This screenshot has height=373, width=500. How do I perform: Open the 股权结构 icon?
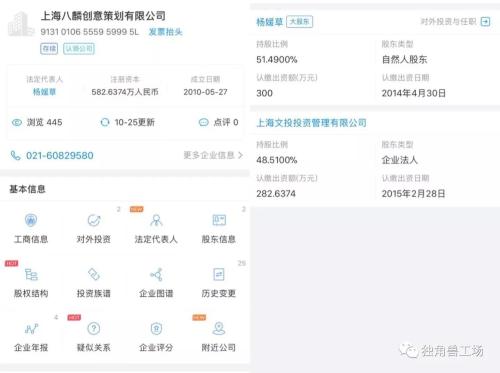31,275
